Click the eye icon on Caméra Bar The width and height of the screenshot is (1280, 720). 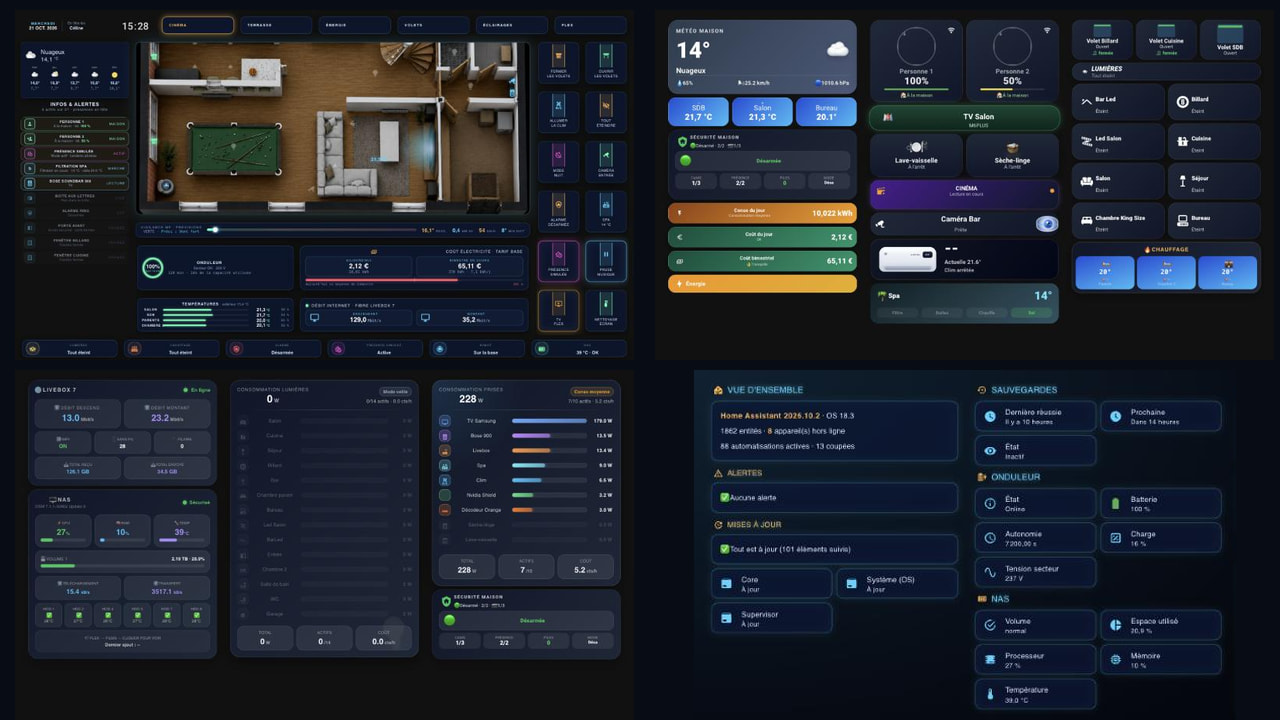pos(1046,224)
